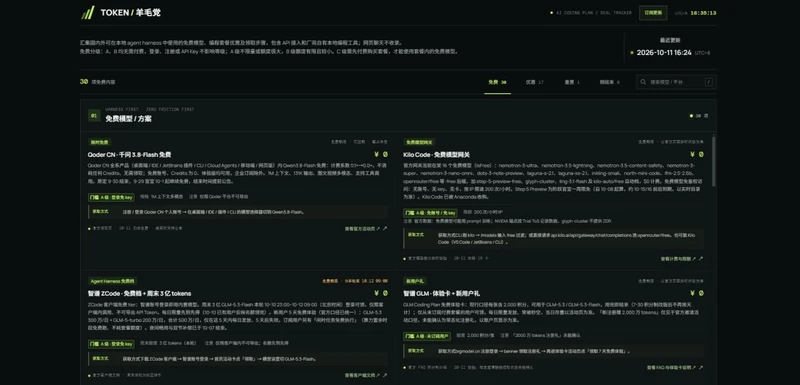Image resolution: width=800 pixels, height=385 pixels.
Task: Click the ZCode card 门槛 A级·登录免 key badge
Action: (111, 344)
